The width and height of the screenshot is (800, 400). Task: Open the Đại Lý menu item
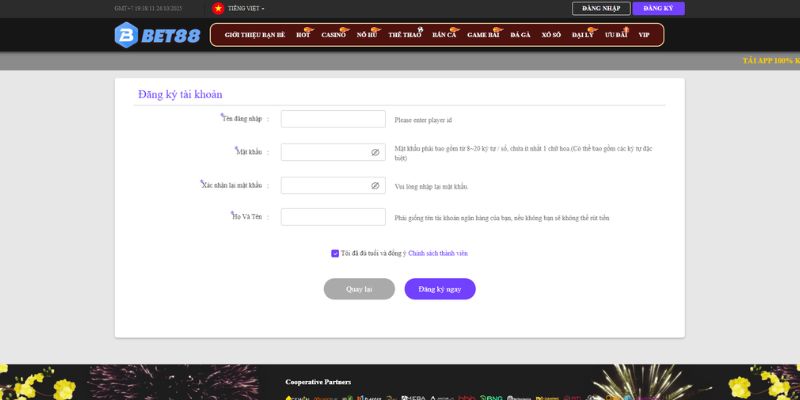tap(582, 35)
